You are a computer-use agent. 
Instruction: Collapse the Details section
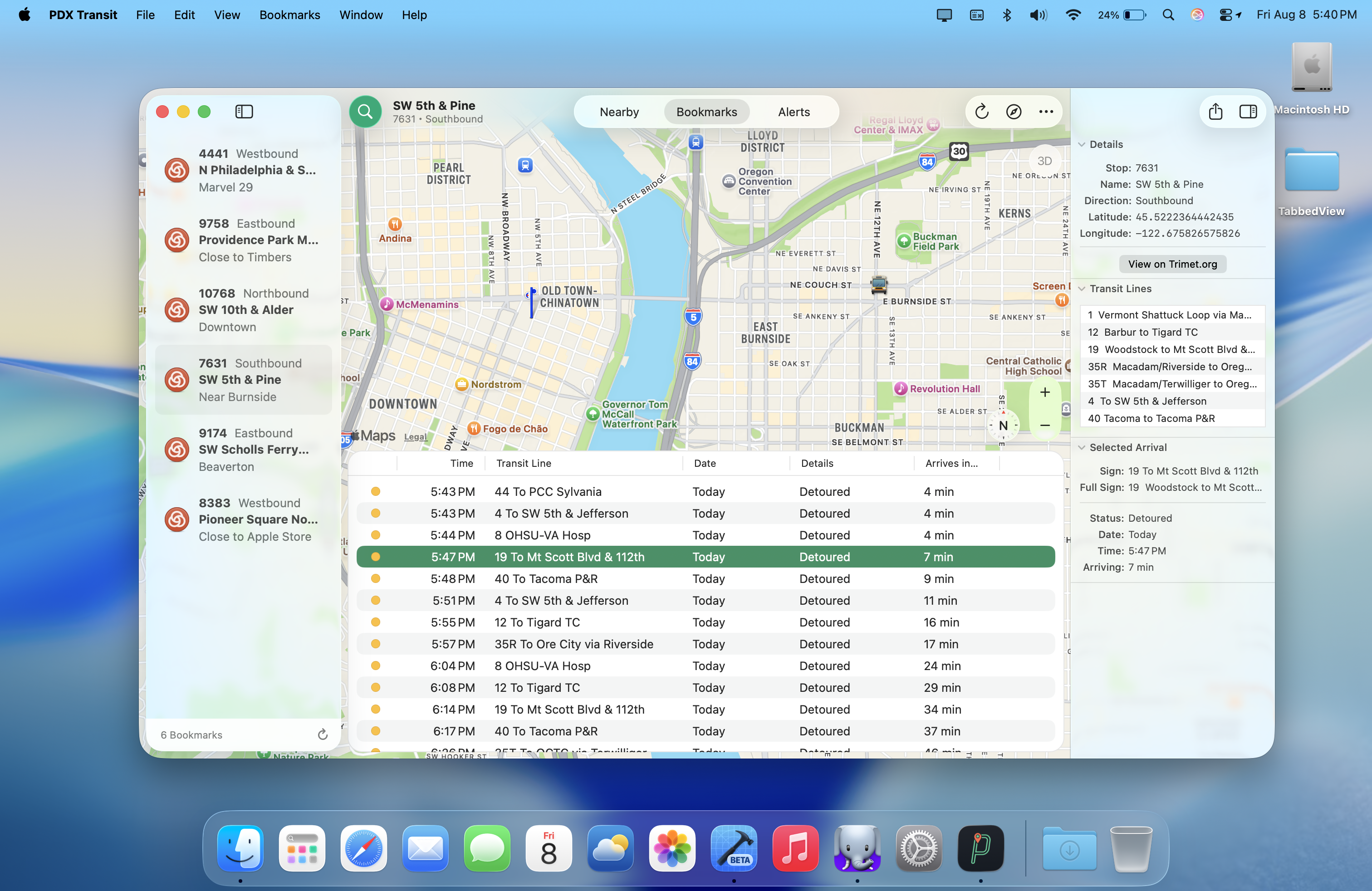(1082, 144)
